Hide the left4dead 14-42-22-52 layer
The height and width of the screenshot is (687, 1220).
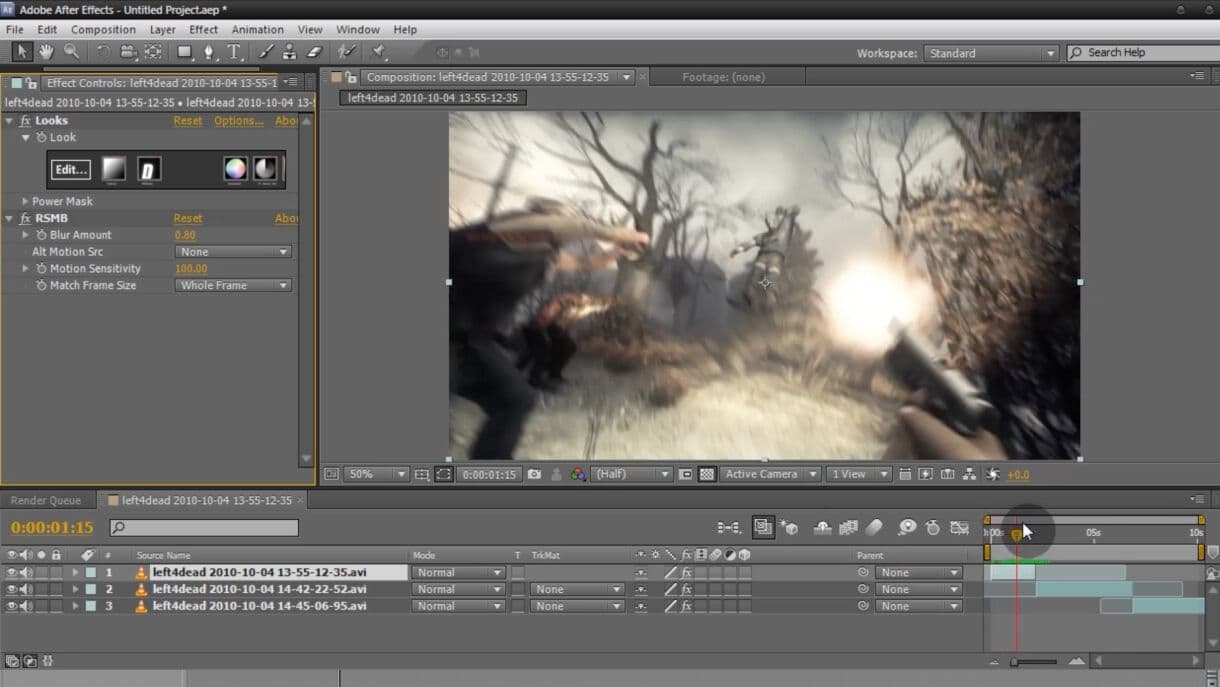pyautogui.click(x=12, y=589)
